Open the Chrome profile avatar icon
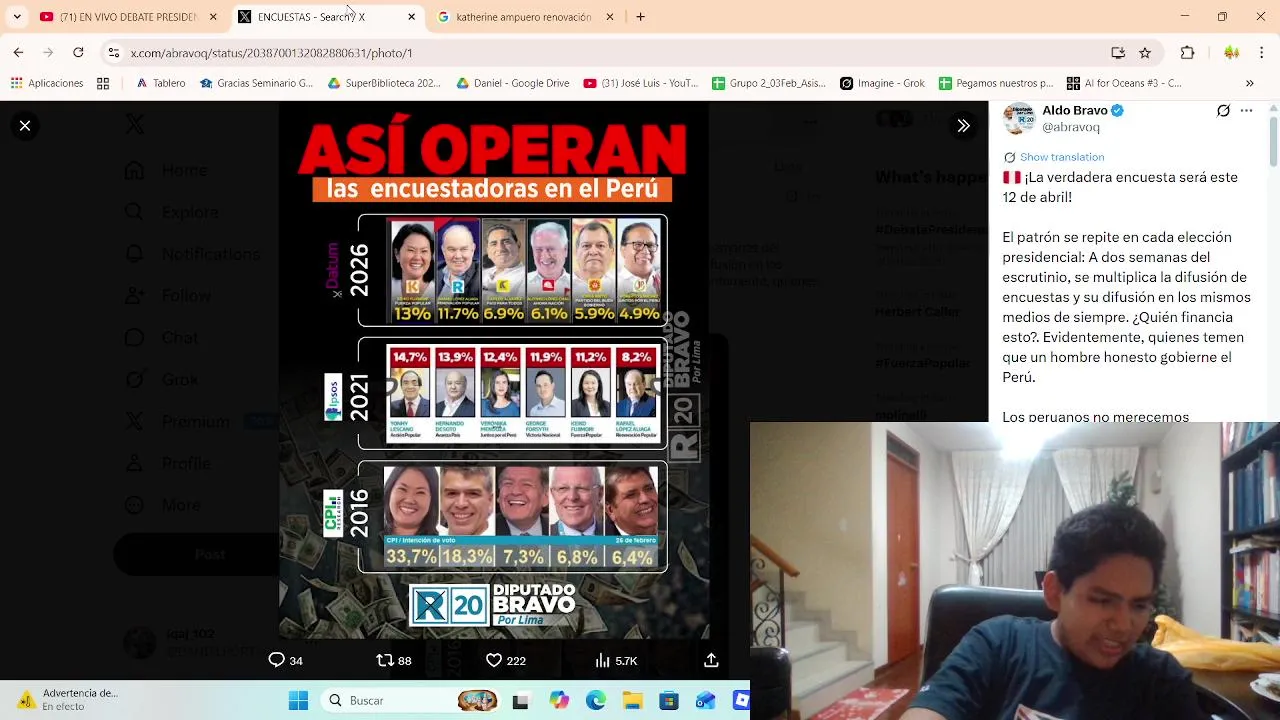 tap(1232, 53)
